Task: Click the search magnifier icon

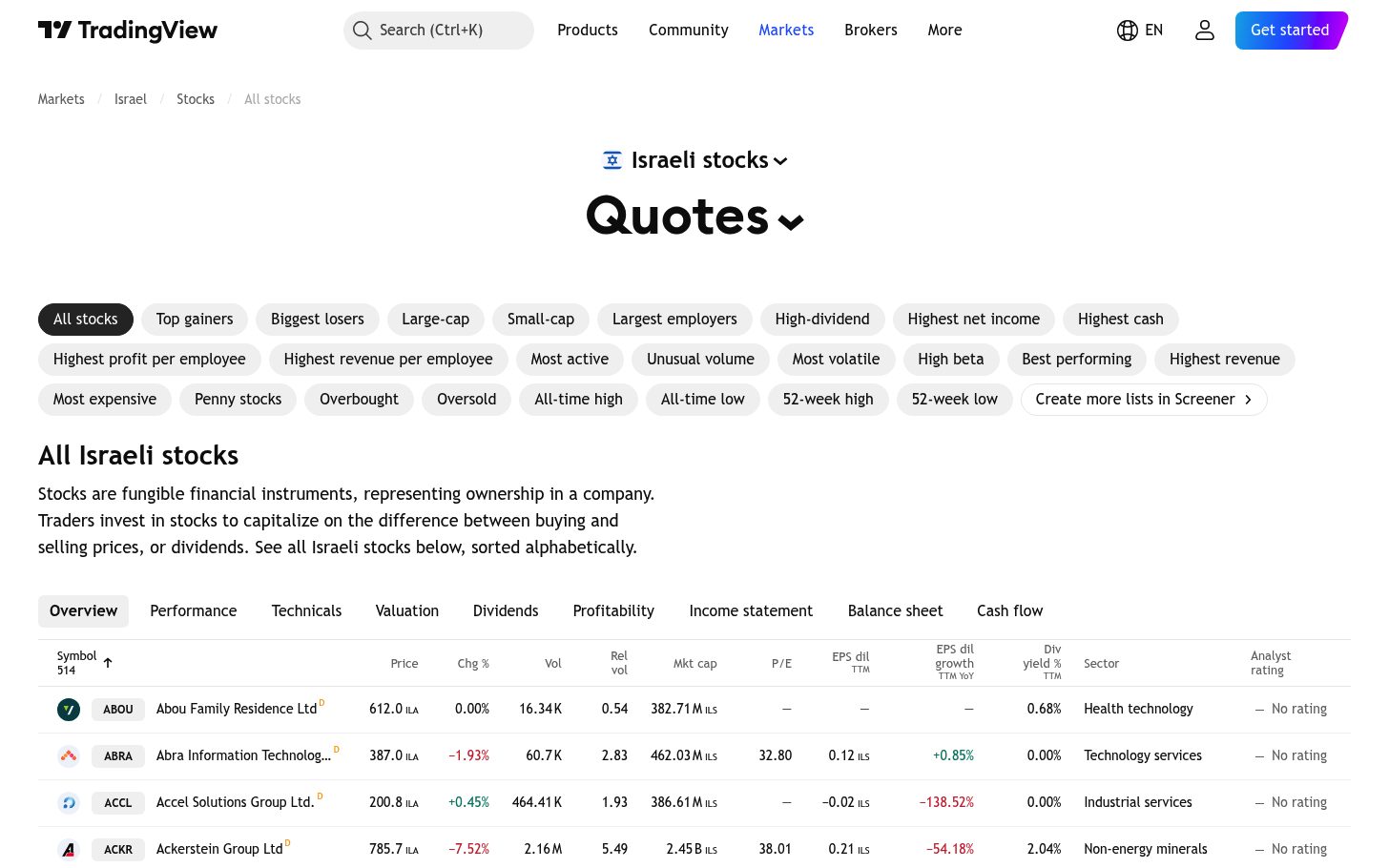Action: tap(362, 31)
